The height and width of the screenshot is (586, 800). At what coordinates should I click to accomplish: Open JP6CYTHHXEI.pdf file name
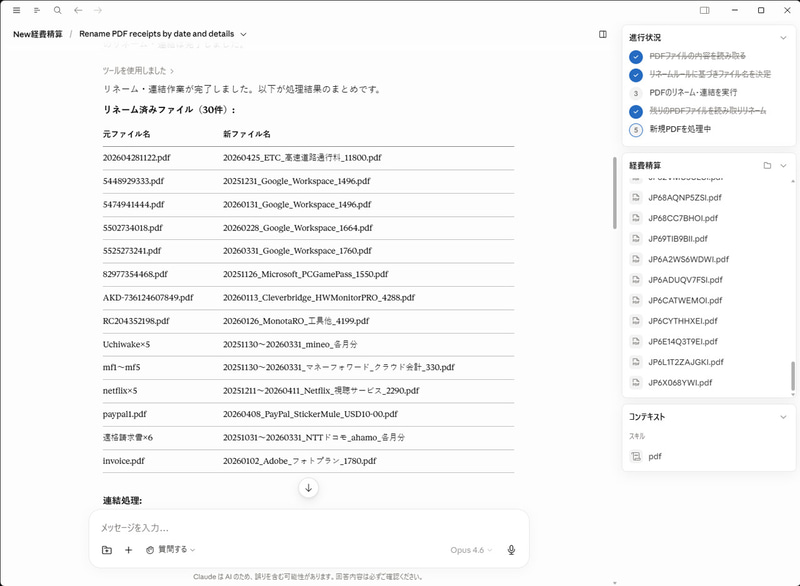pos(683,321)
